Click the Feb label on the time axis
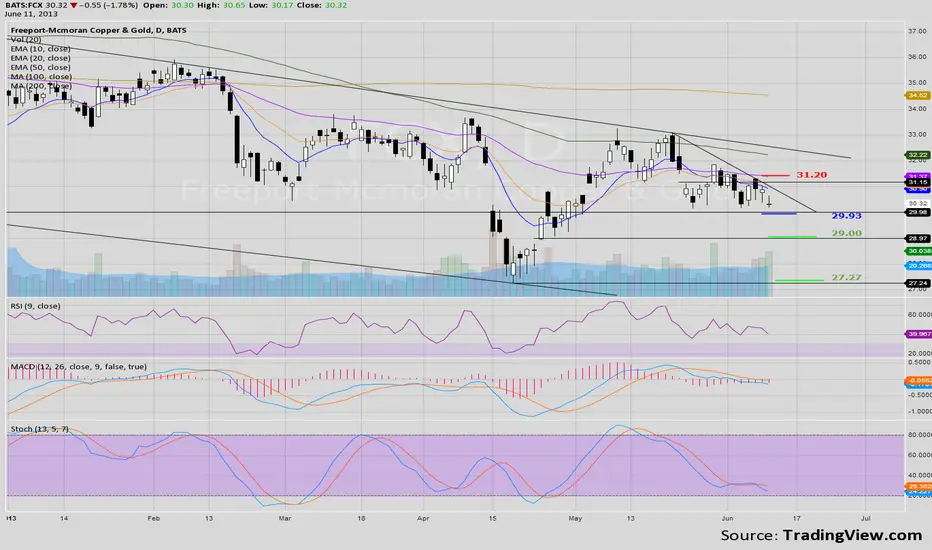 (x=153, y=518)
